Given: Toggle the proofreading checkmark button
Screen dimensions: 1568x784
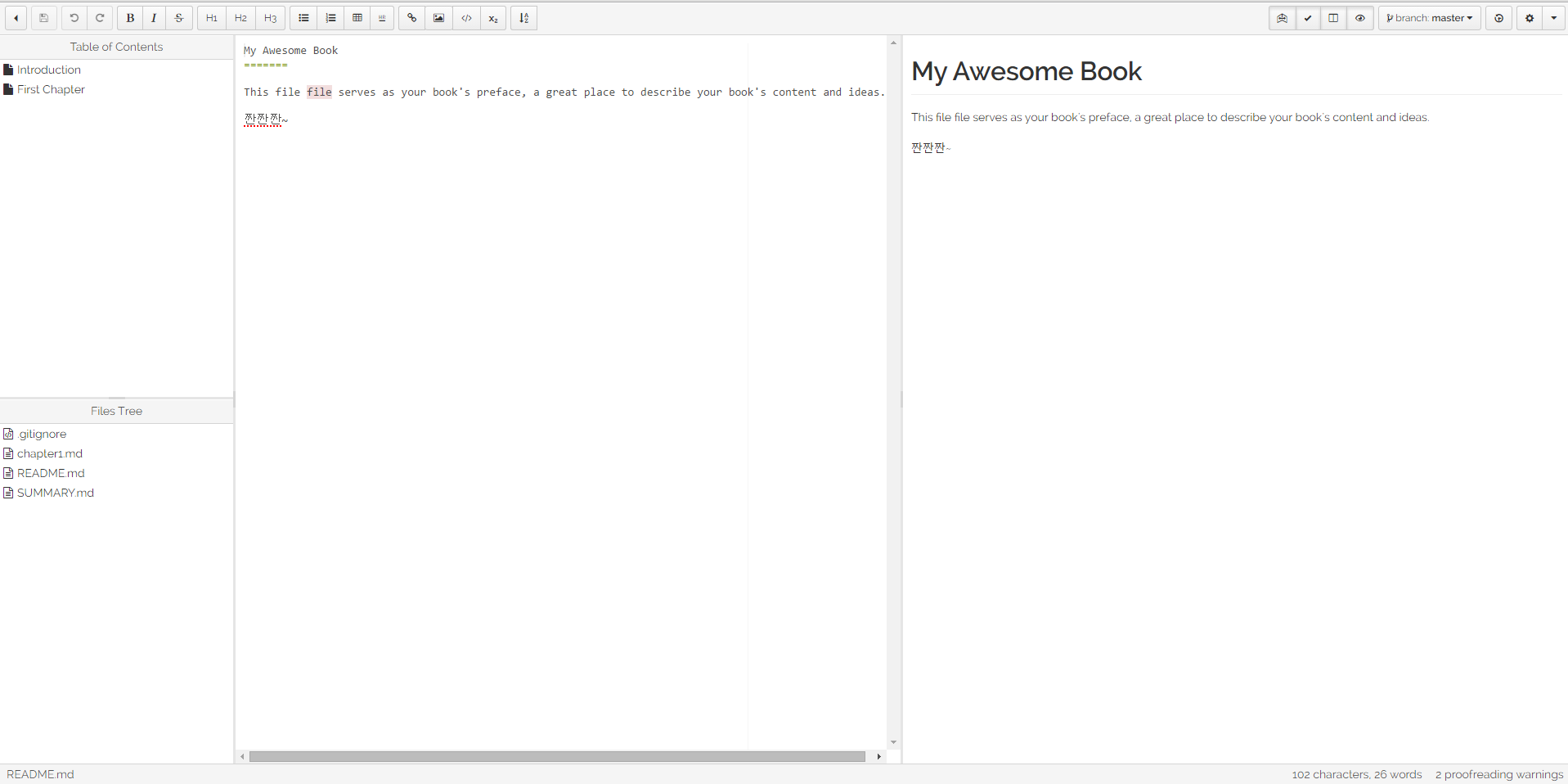Looking at the screenshot, I should [1308, 18].
